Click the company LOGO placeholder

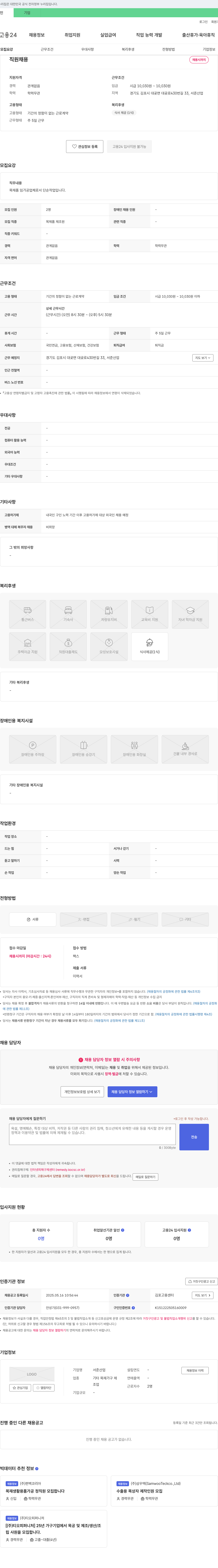[32, 1374]
